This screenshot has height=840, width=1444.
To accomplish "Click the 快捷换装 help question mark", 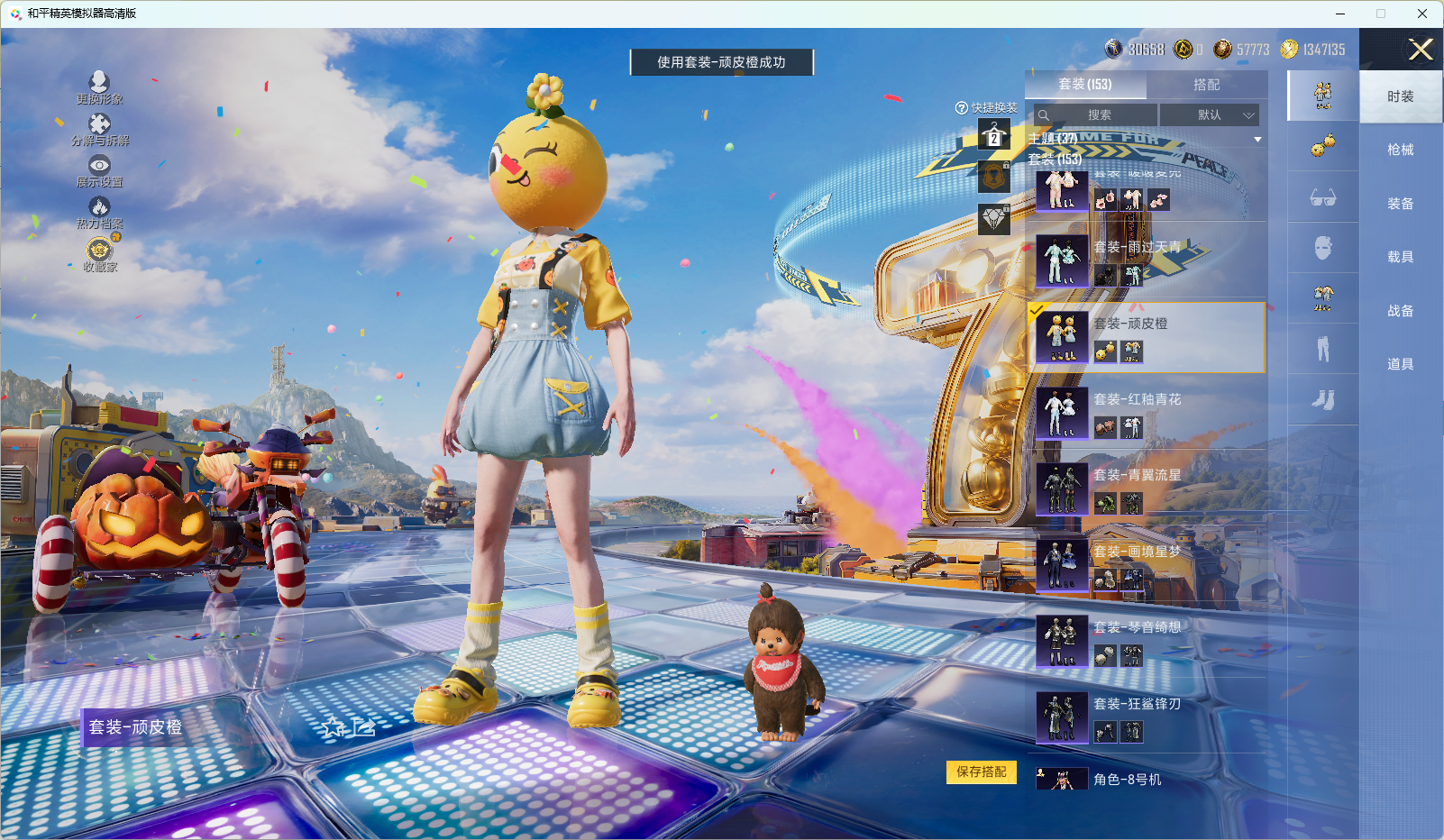I will pos(962,108).
